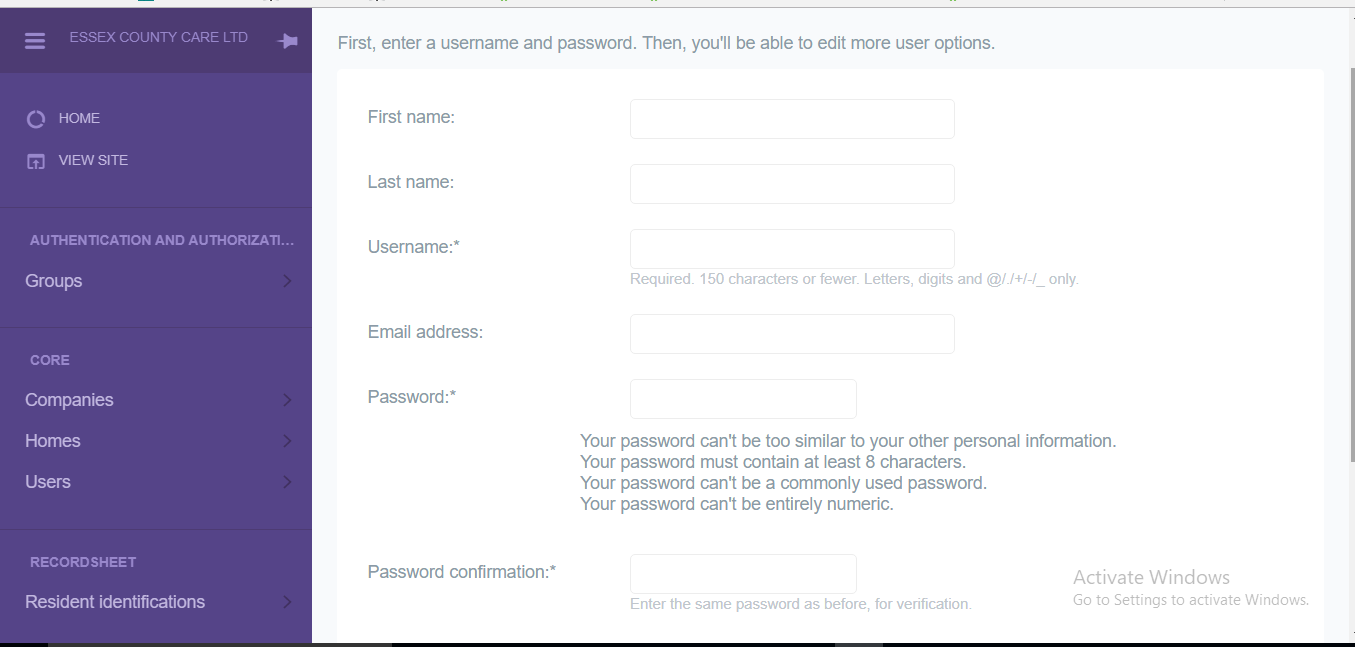Image resolution: width=1355 pixels, height=647 pixels.
Task: Expand the Resident identifications chevron
Action: (287, 602)
